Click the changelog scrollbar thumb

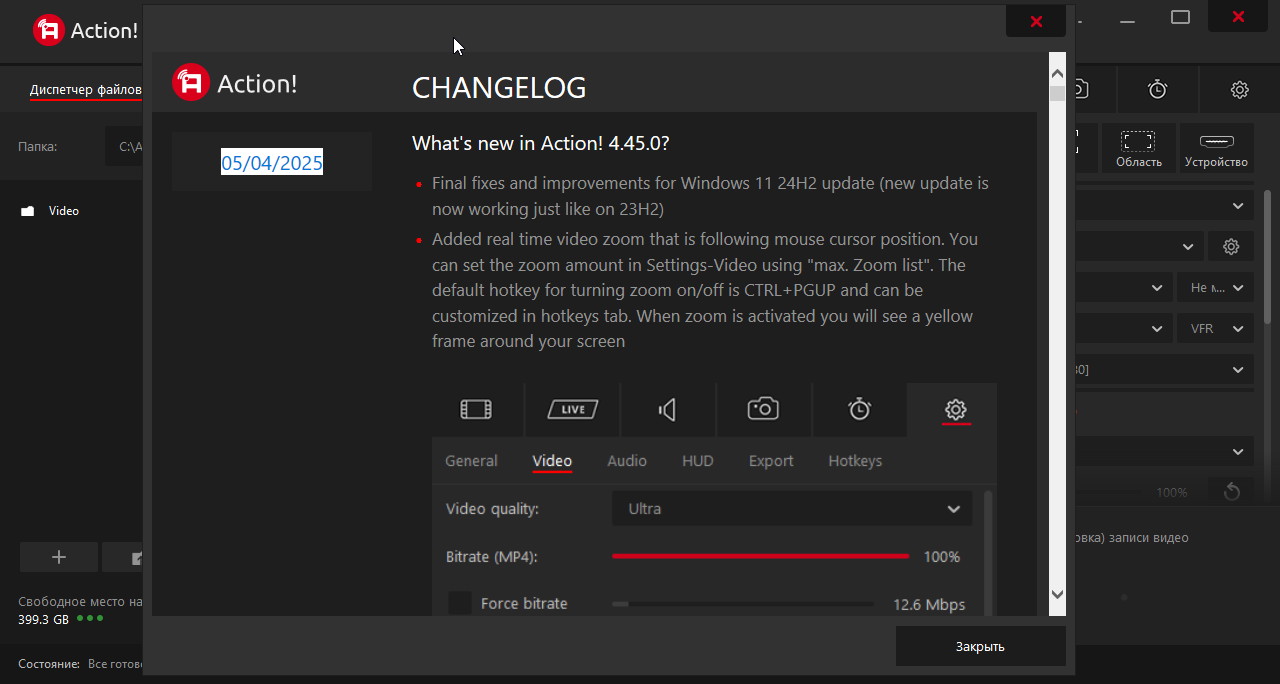(x=1057, y=93)
